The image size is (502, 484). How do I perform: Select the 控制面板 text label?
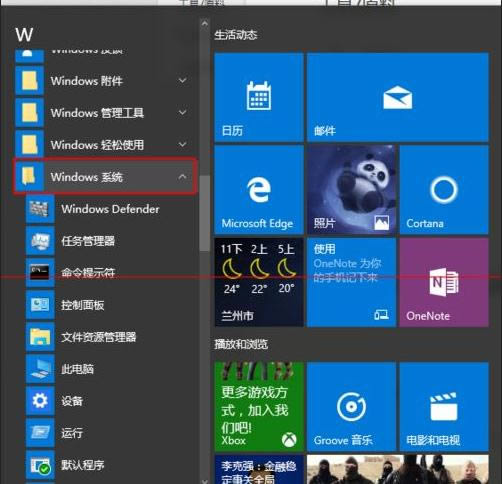[x=83, y=305]
